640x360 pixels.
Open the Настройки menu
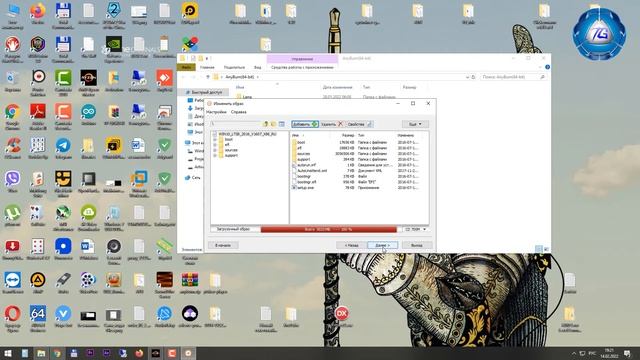tap(216, 112)
